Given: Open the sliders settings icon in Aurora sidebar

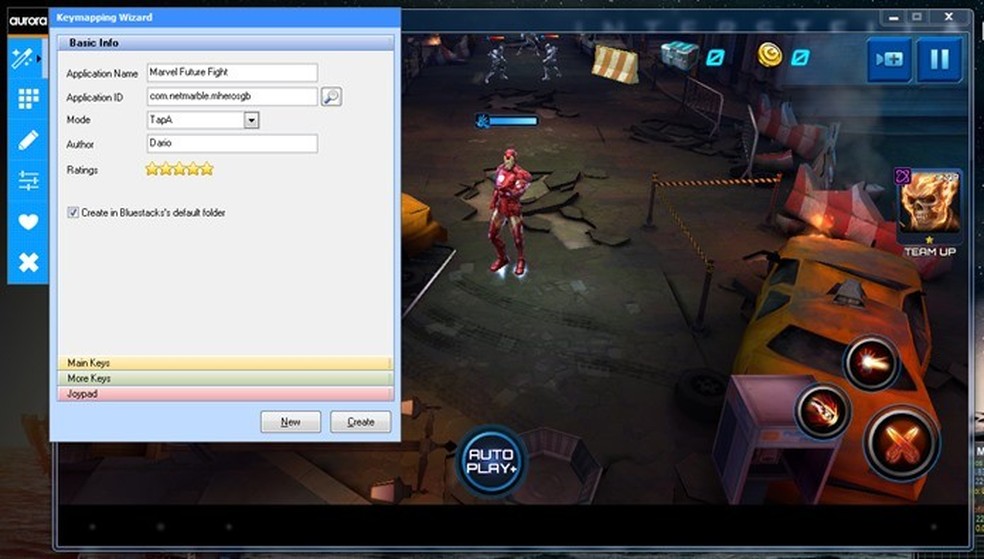Looking at the screenshot, I should [28, 181].
